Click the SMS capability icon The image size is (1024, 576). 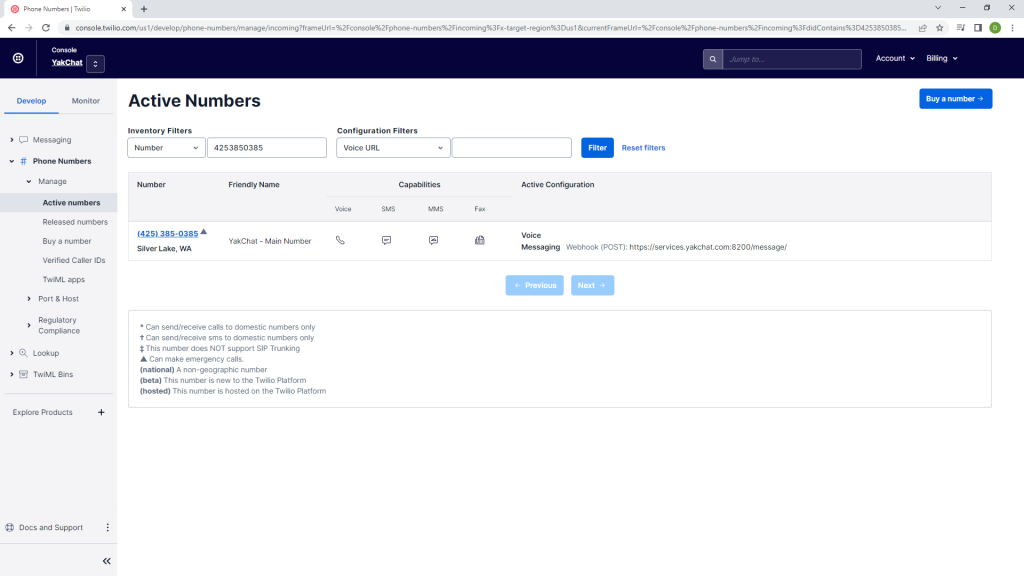tap(387, 240)
